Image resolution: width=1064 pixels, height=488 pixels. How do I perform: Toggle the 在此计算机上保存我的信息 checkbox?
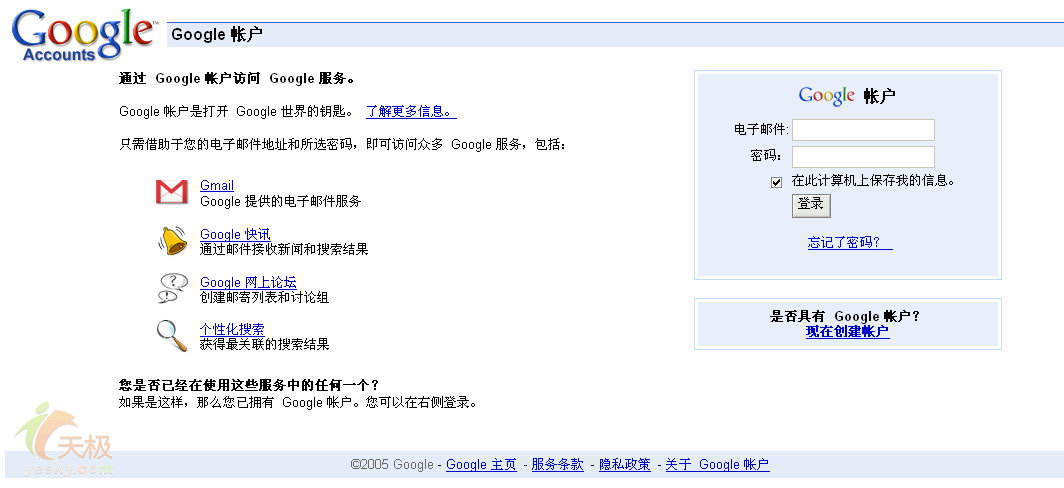(x=776, y=182)
